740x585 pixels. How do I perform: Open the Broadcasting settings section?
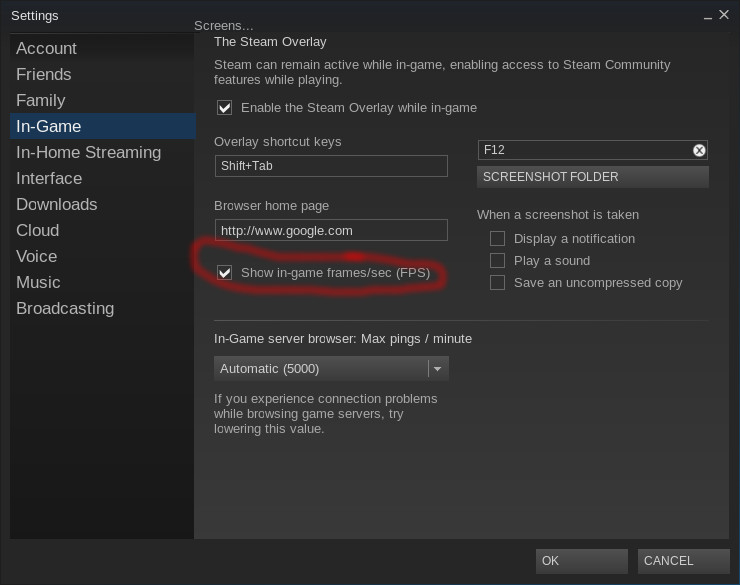coord(102,308)
